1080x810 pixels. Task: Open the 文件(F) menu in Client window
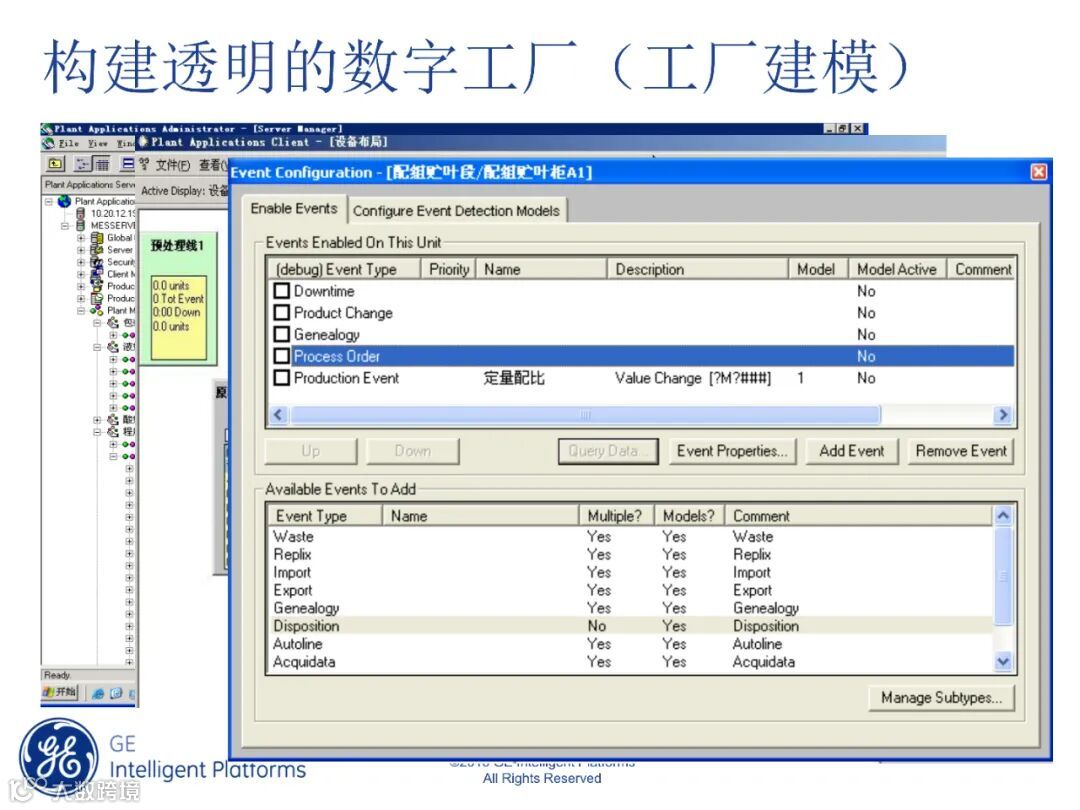pos(172,165)
